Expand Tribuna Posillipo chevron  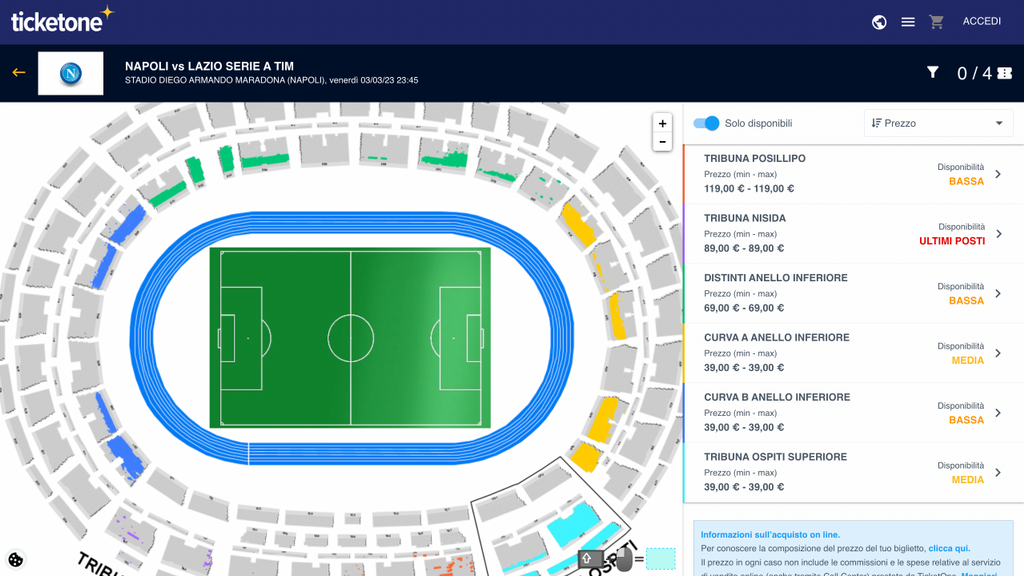998,174
